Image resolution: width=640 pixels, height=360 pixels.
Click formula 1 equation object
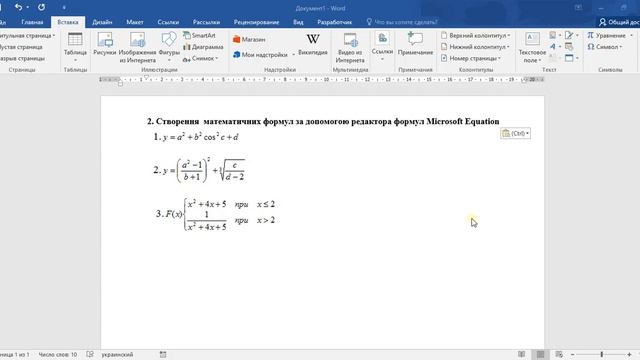pos(200,137)
